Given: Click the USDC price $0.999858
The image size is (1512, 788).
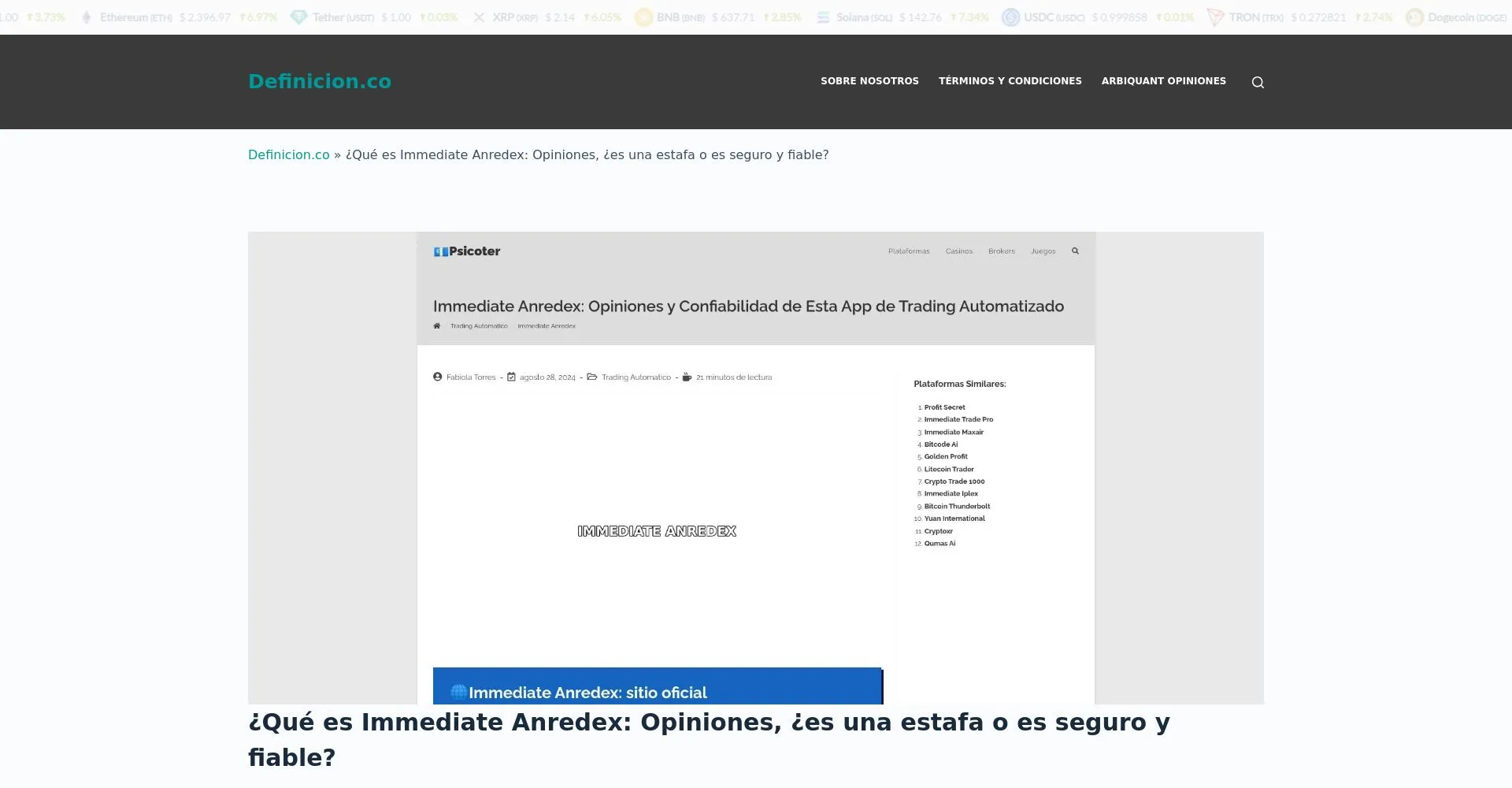Looking at the screenshot, I should pos(1119,17).
